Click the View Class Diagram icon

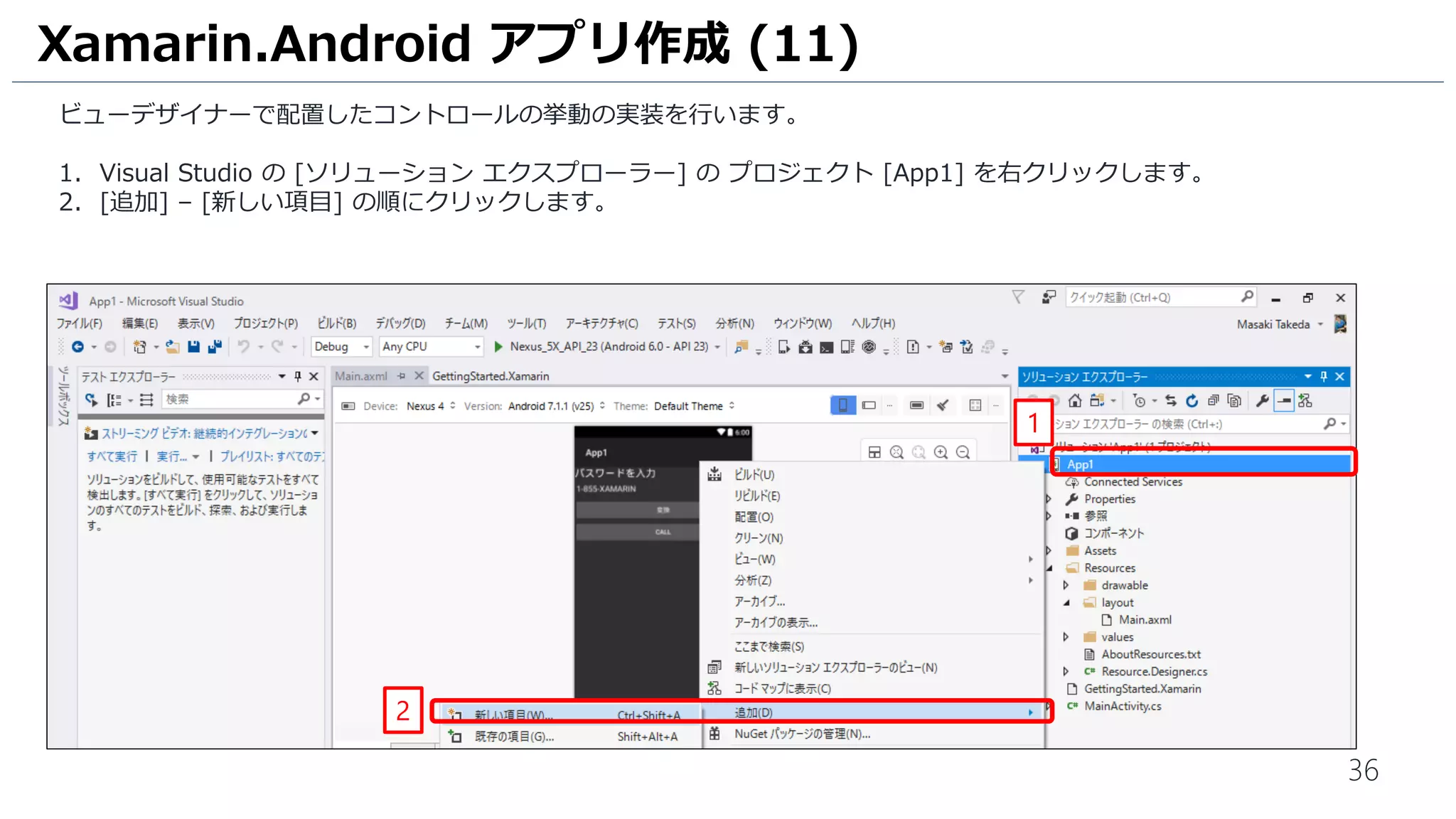(1305, 400)
